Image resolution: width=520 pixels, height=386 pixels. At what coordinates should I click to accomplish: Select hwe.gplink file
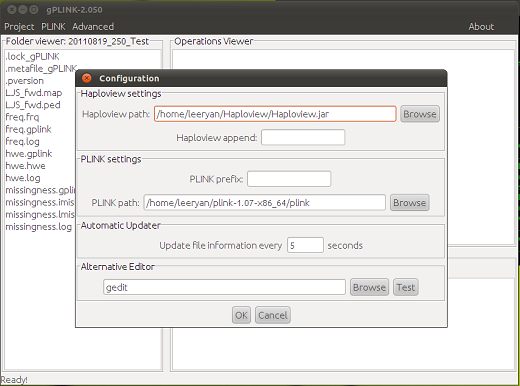click(29, 153)
